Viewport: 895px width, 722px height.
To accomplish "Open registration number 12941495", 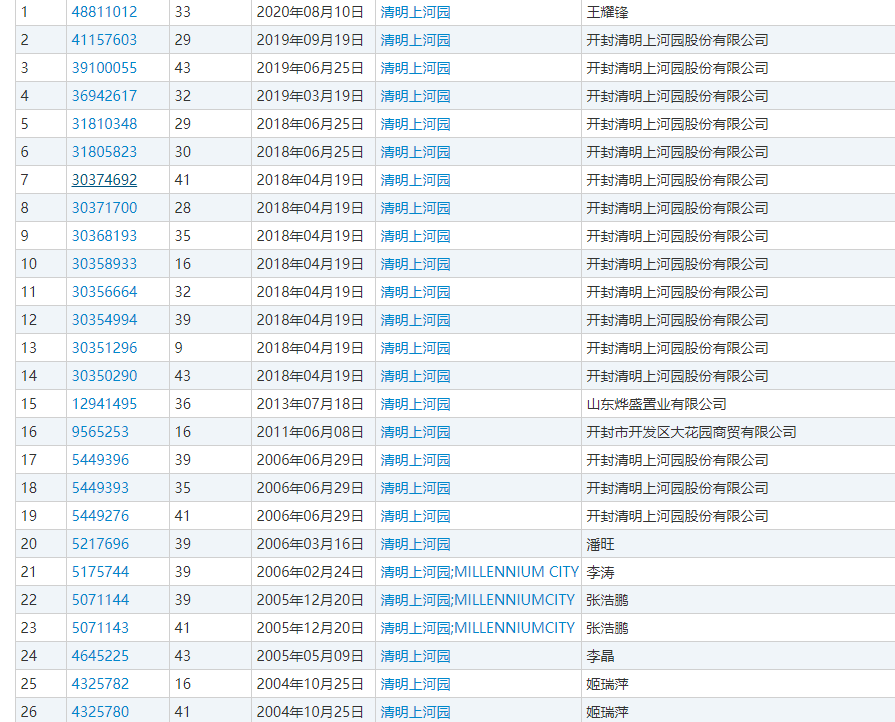I will pyautogui.click(x=104, y=404).
